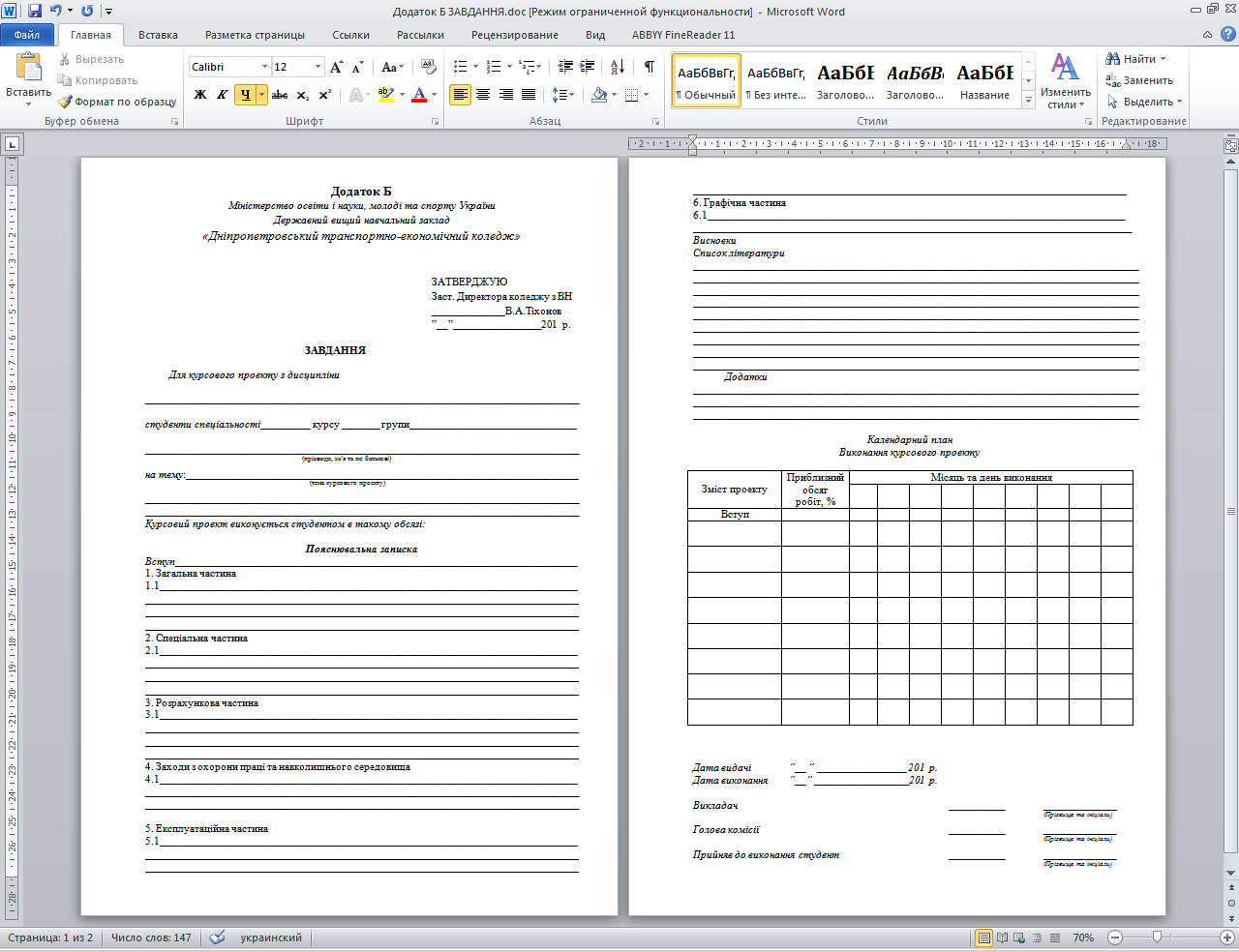1239x952 pixels.
Task: Increase the paragraph indent
Action: (x=588, y=67)
